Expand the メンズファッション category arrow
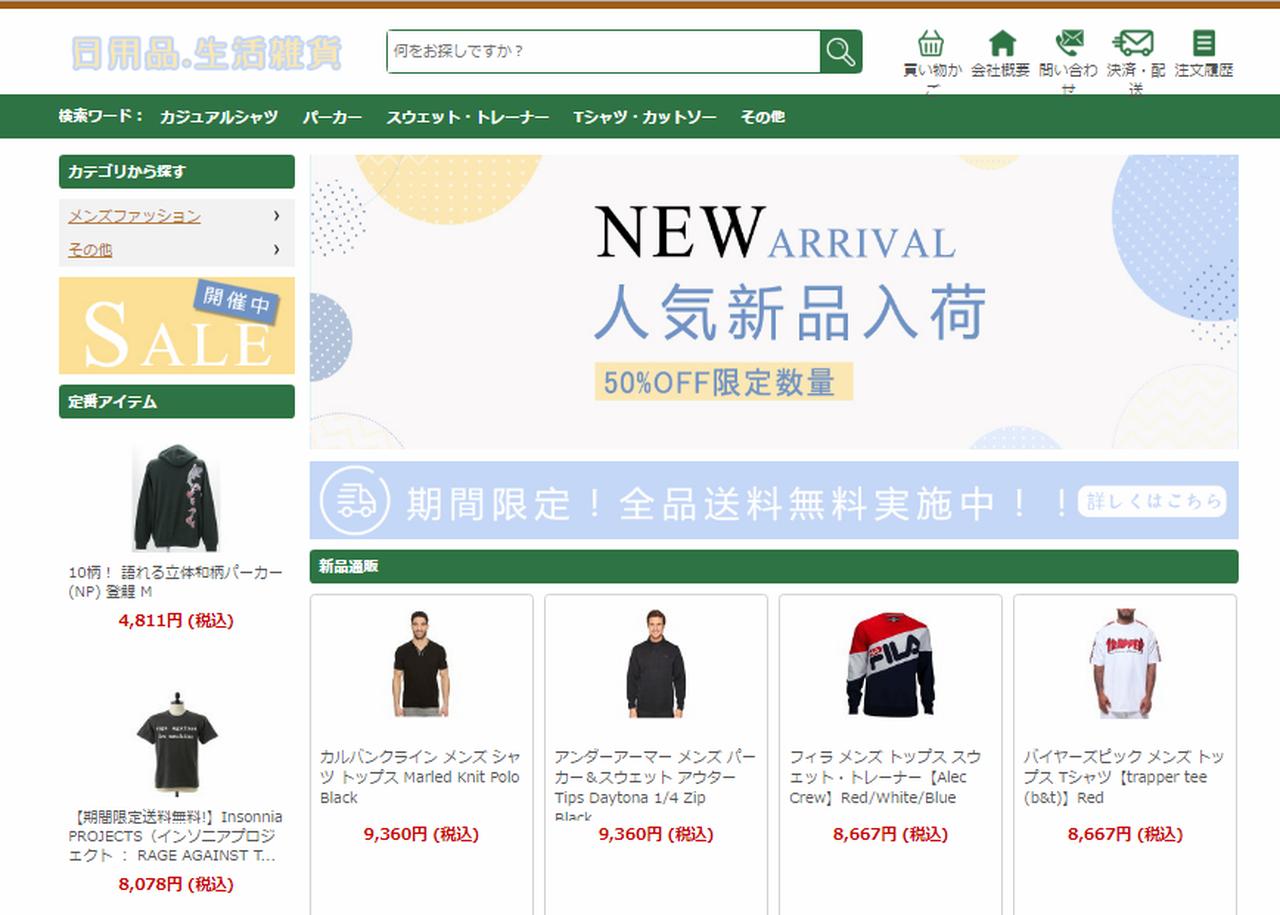This screenshot has width=1280, height=915. click(x=277, y=216)
